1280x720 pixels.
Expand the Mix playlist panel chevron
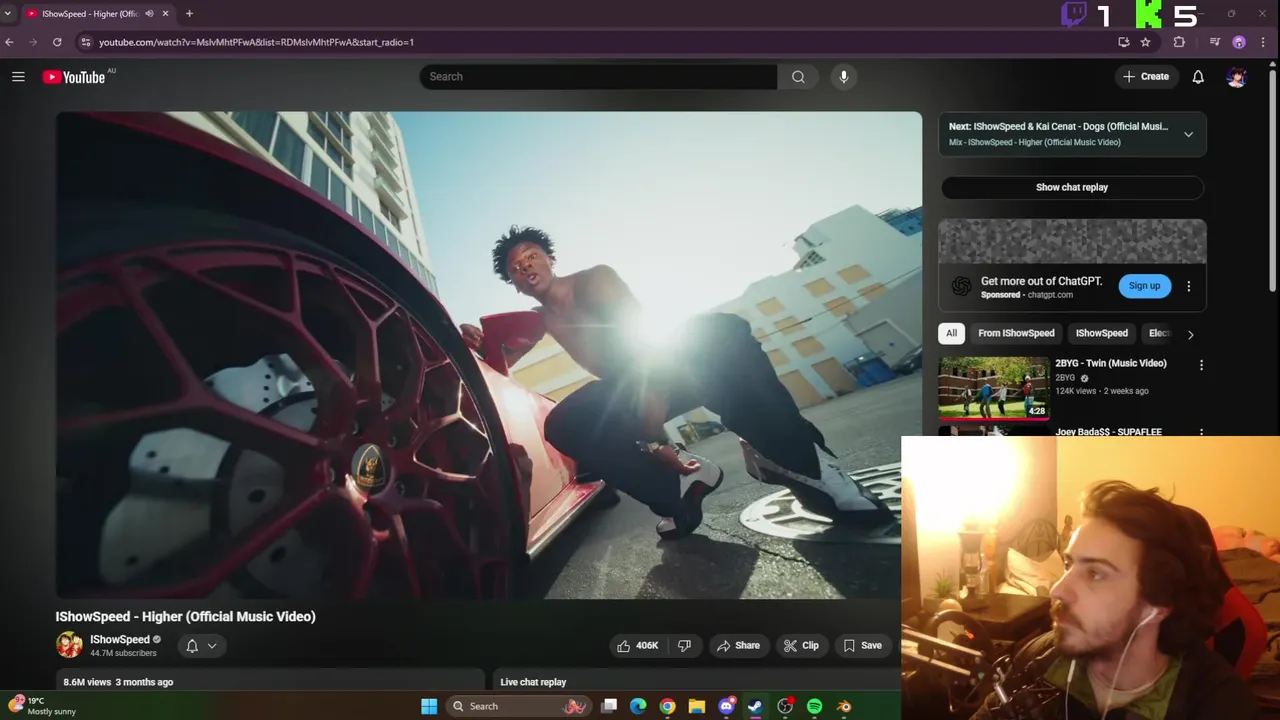[1188, 134]
